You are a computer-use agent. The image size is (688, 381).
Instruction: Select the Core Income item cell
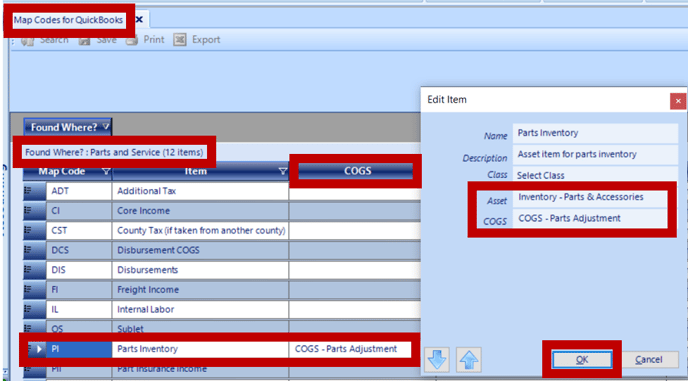pos(201,211)
